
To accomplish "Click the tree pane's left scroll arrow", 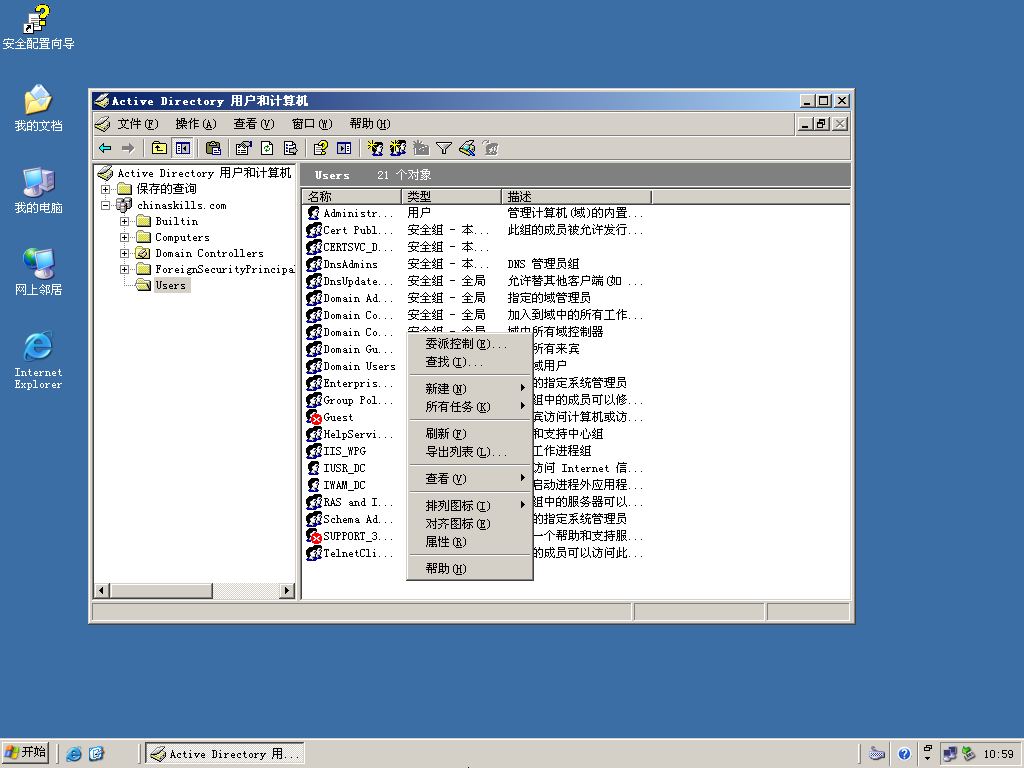I will tap(101, 591).
